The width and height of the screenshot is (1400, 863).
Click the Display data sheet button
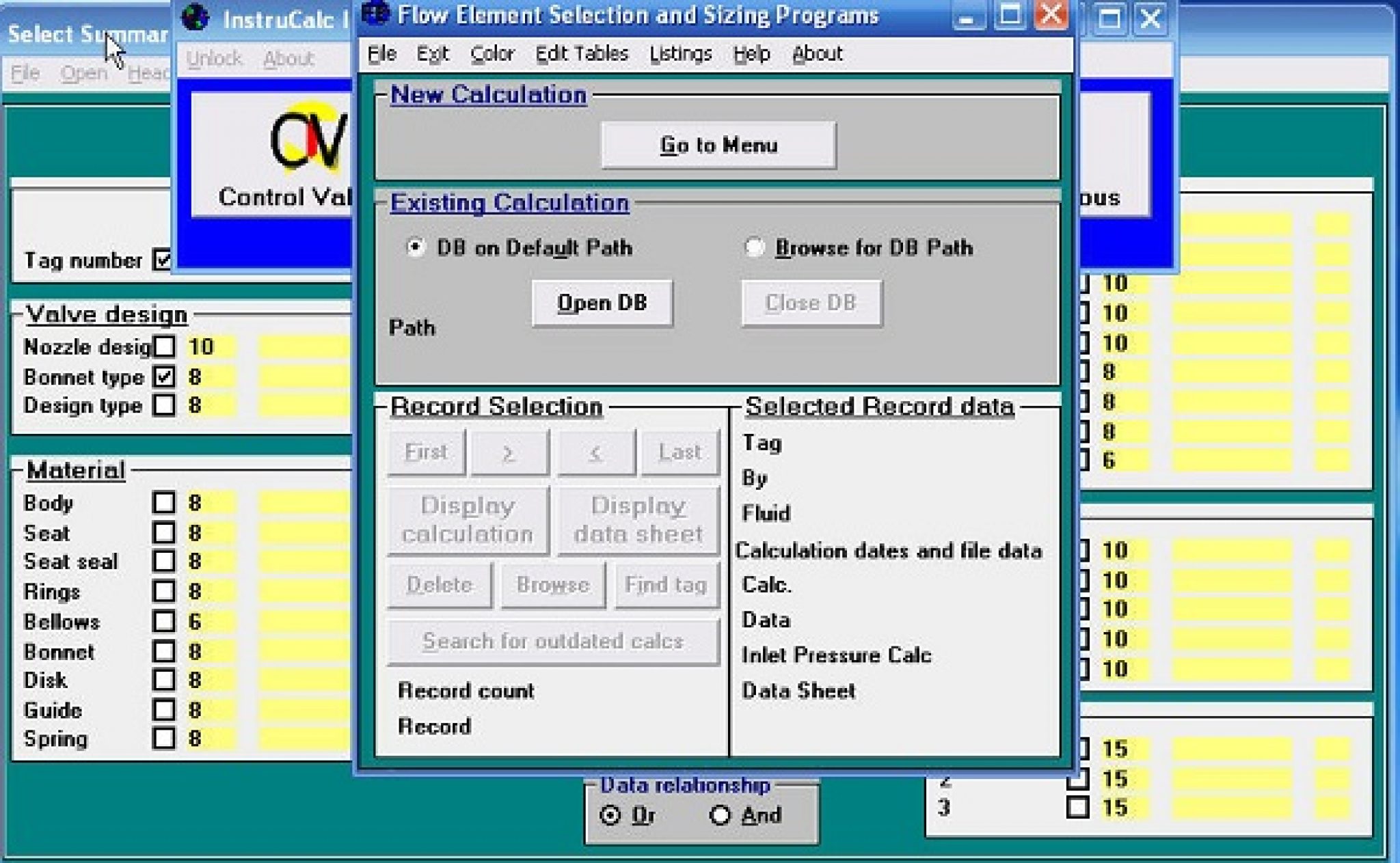pyautogui.click(x=638, y=519)
